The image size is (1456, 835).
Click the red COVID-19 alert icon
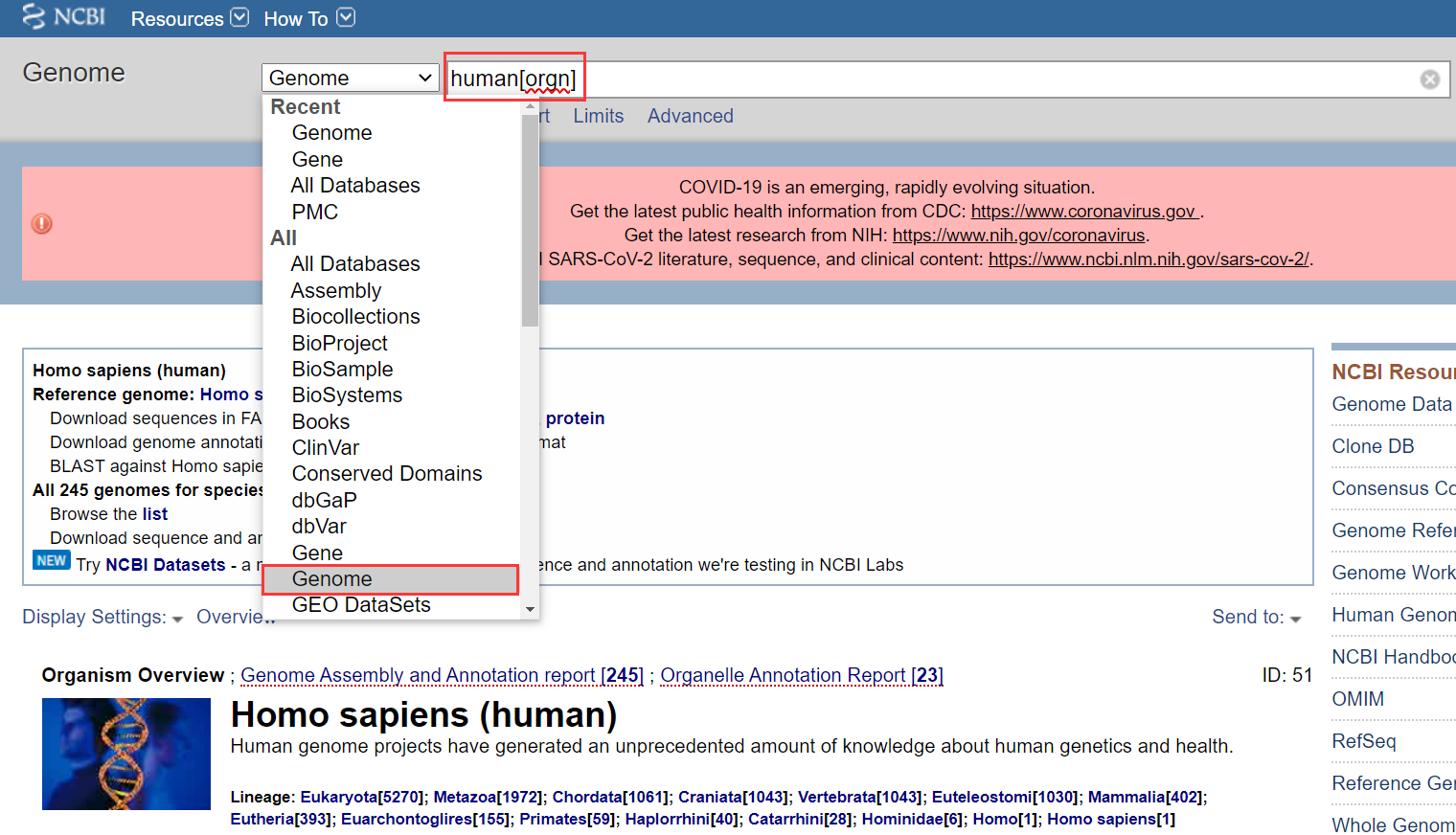click(42, 224)
